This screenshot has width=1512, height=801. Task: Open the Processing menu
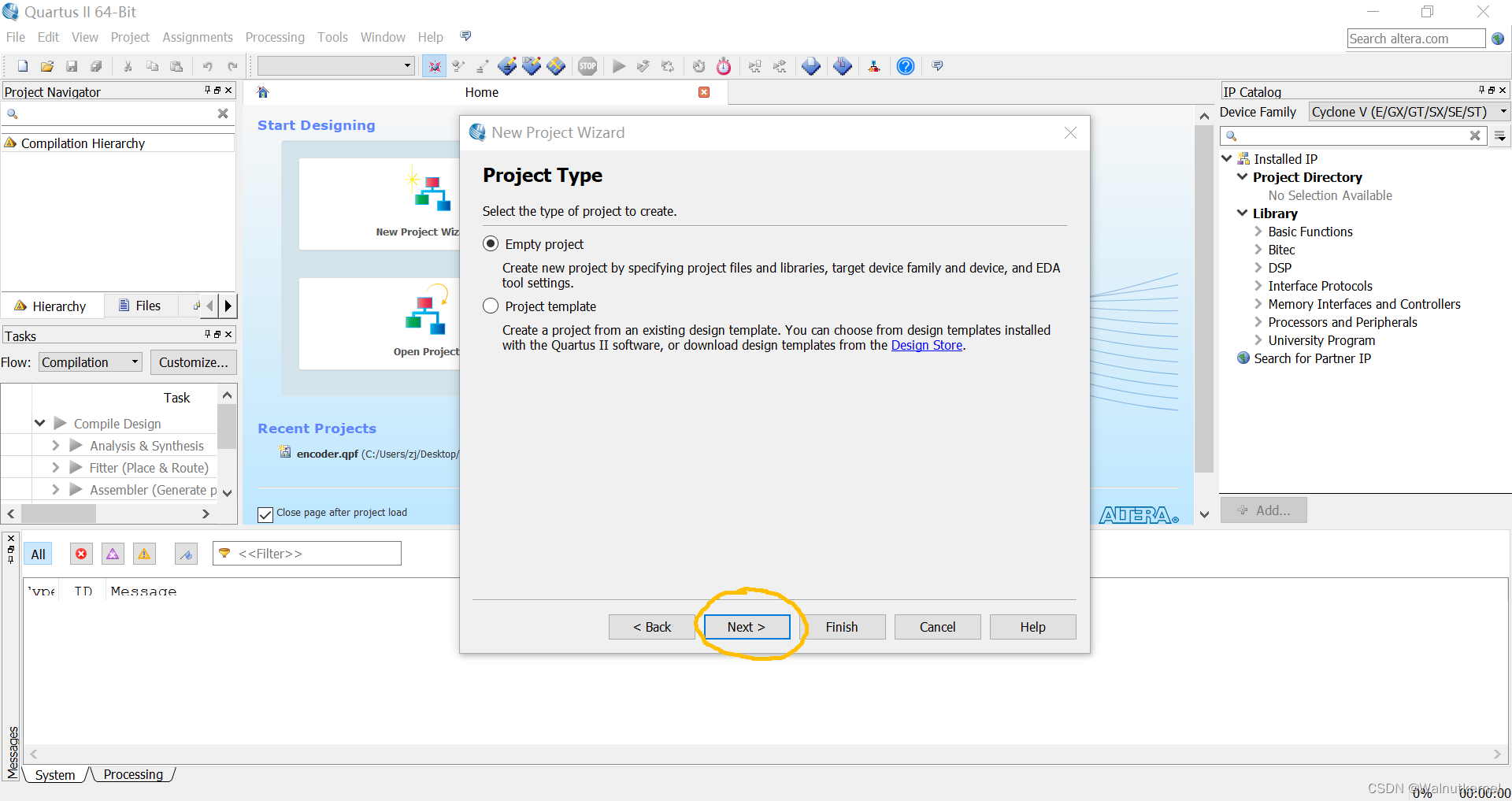click(x=275, y=37)
